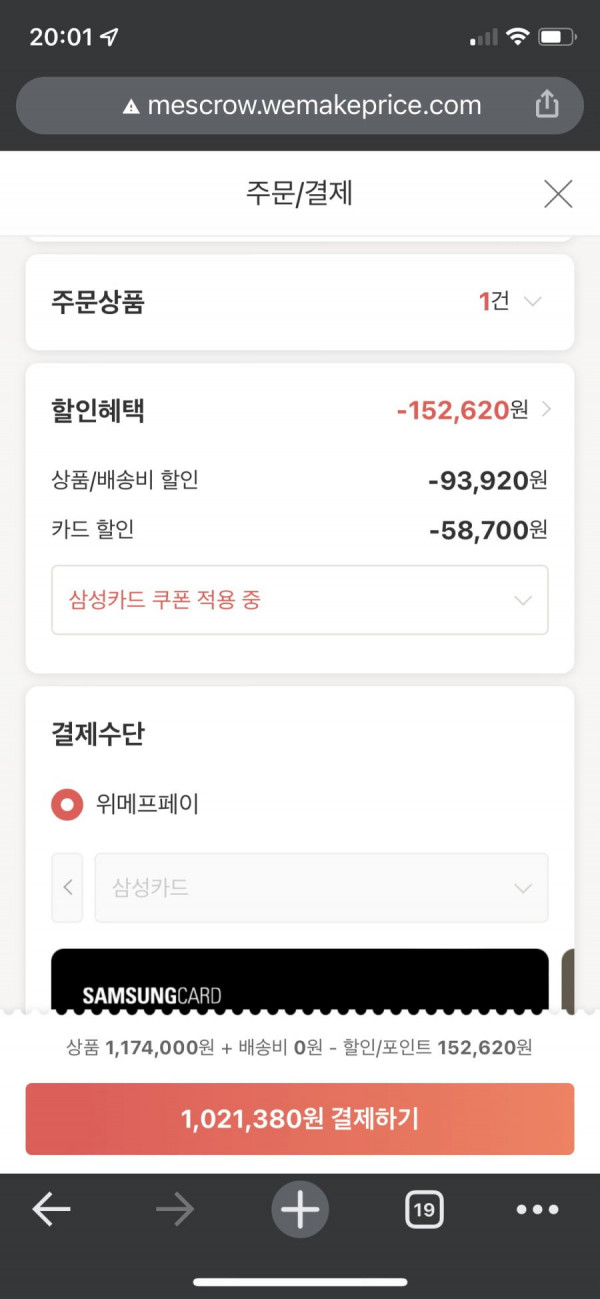Open the tab switcher showing 19 tabs
This screenshot has width=600, height=1299.
point(424,1210)
